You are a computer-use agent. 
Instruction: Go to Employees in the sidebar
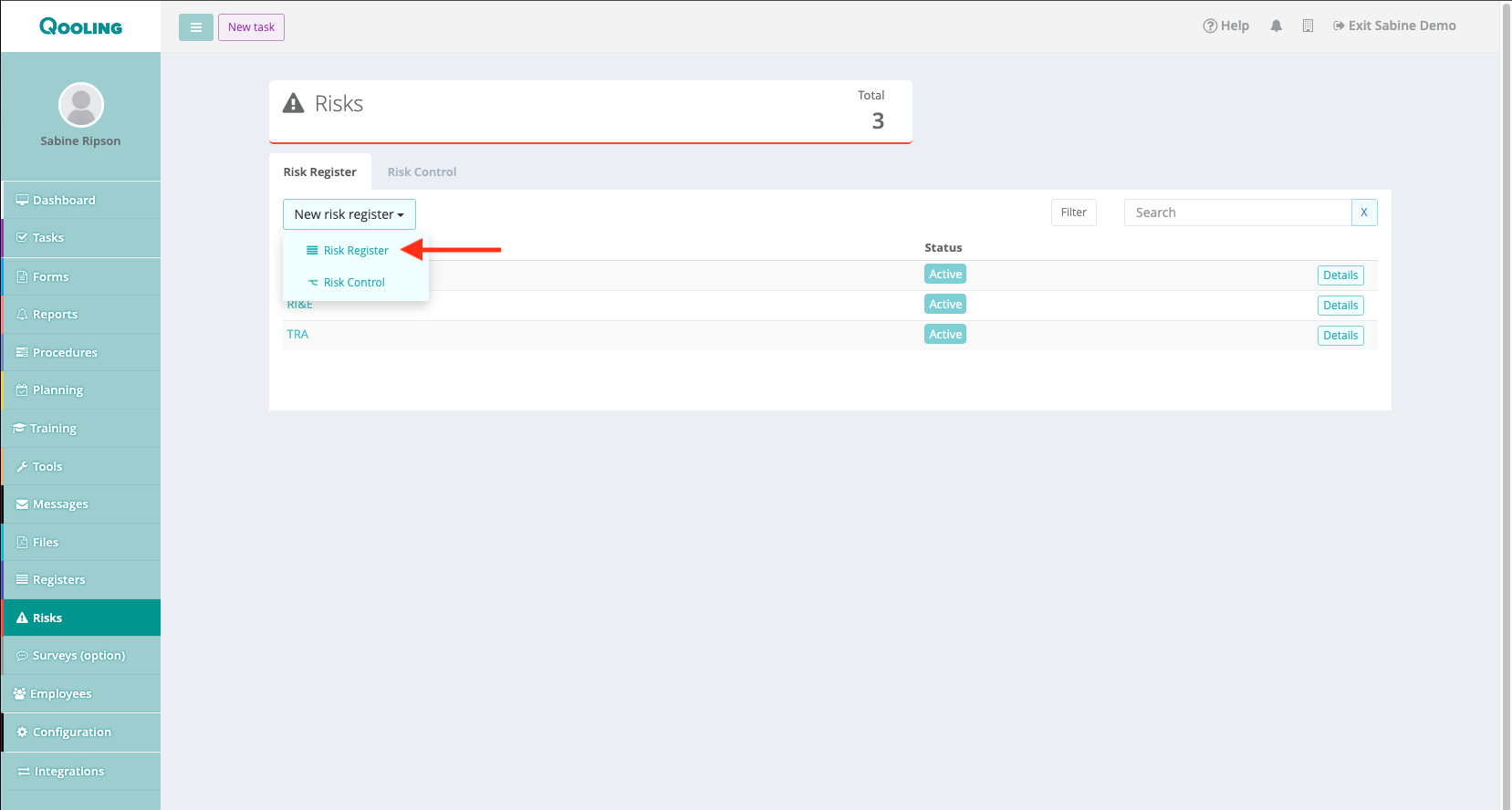coord(81,693)
